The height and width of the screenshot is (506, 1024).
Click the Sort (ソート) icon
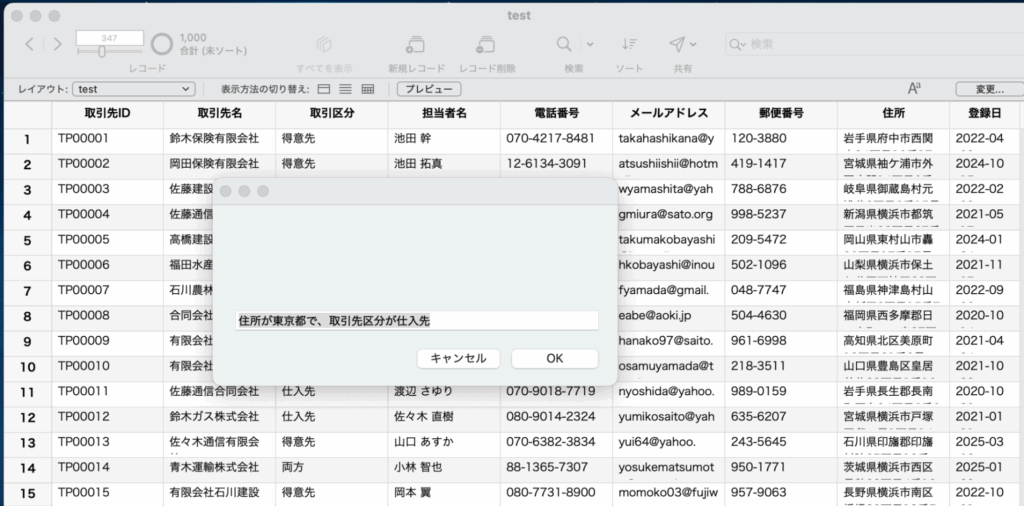[x=629, y=44]
